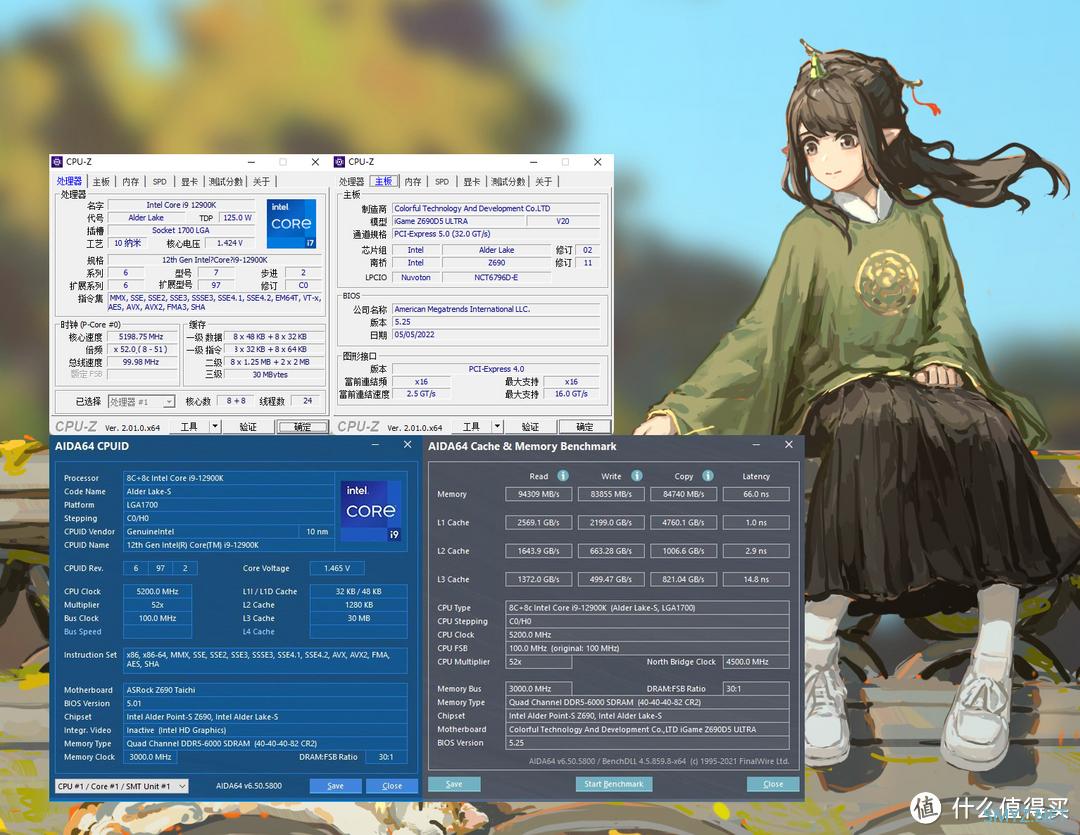This screenshot has height=835, width=1080.
Task: Click the North Bridge Clock value '4500.0 MHz'
Action: 756,662
